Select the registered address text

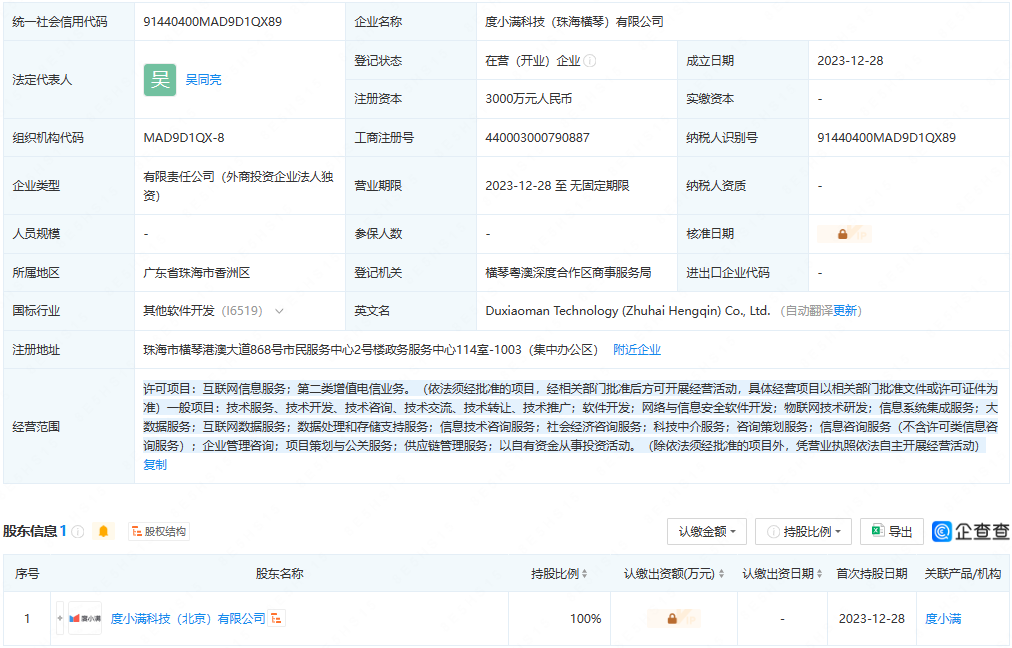pyautogui.click(x=371, y=350)
